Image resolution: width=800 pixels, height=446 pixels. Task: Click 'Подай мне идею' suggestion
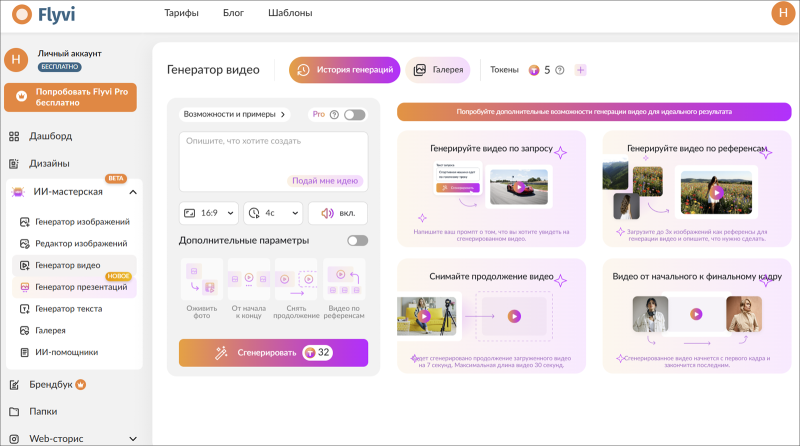point(325,181)
